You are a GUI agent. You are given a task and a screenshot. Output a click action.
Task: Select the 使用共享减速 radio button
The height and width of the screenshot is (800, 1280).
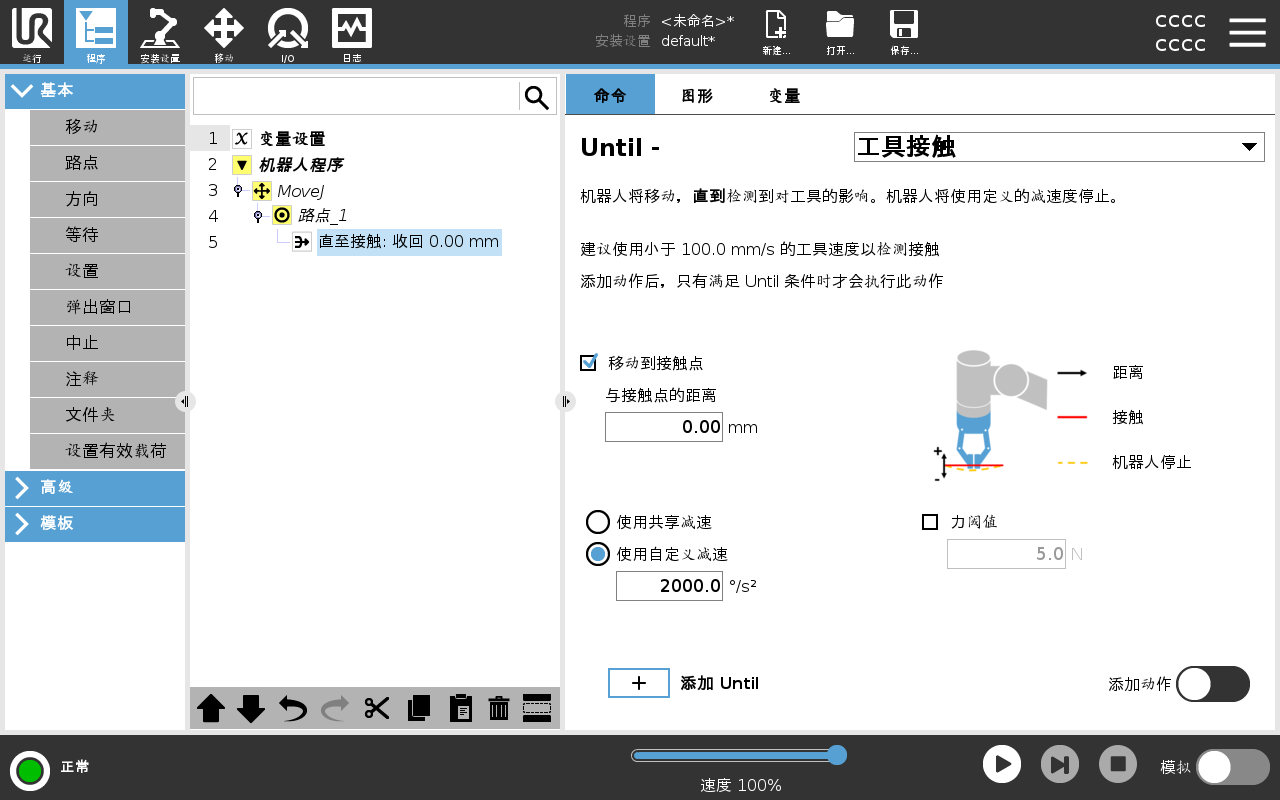coord(598,522)
